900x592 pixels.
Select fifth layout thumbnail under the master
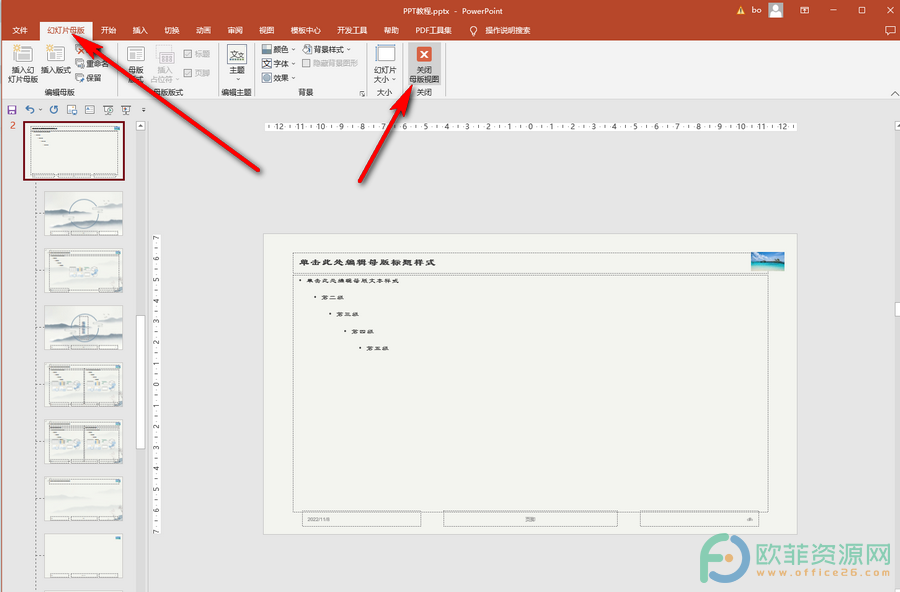click(83, 441)
